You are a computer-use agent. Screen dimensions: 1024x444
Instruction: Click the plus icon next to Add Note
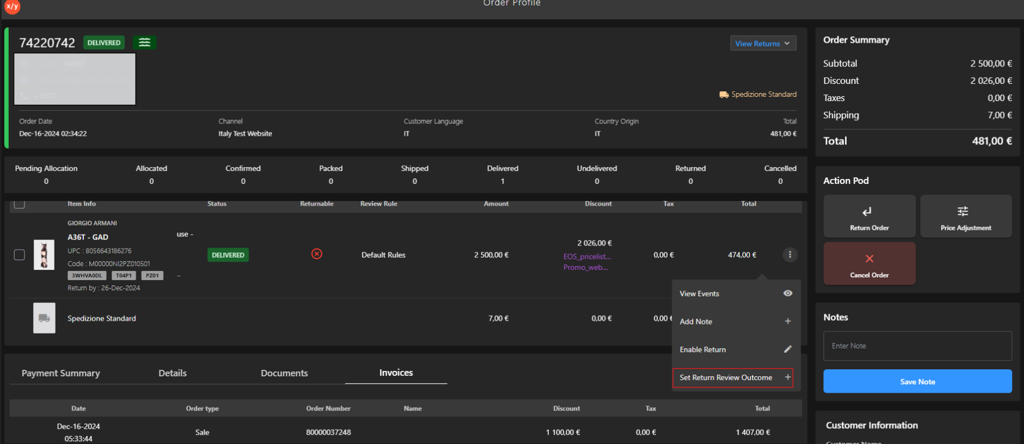[x=788, y=321]
